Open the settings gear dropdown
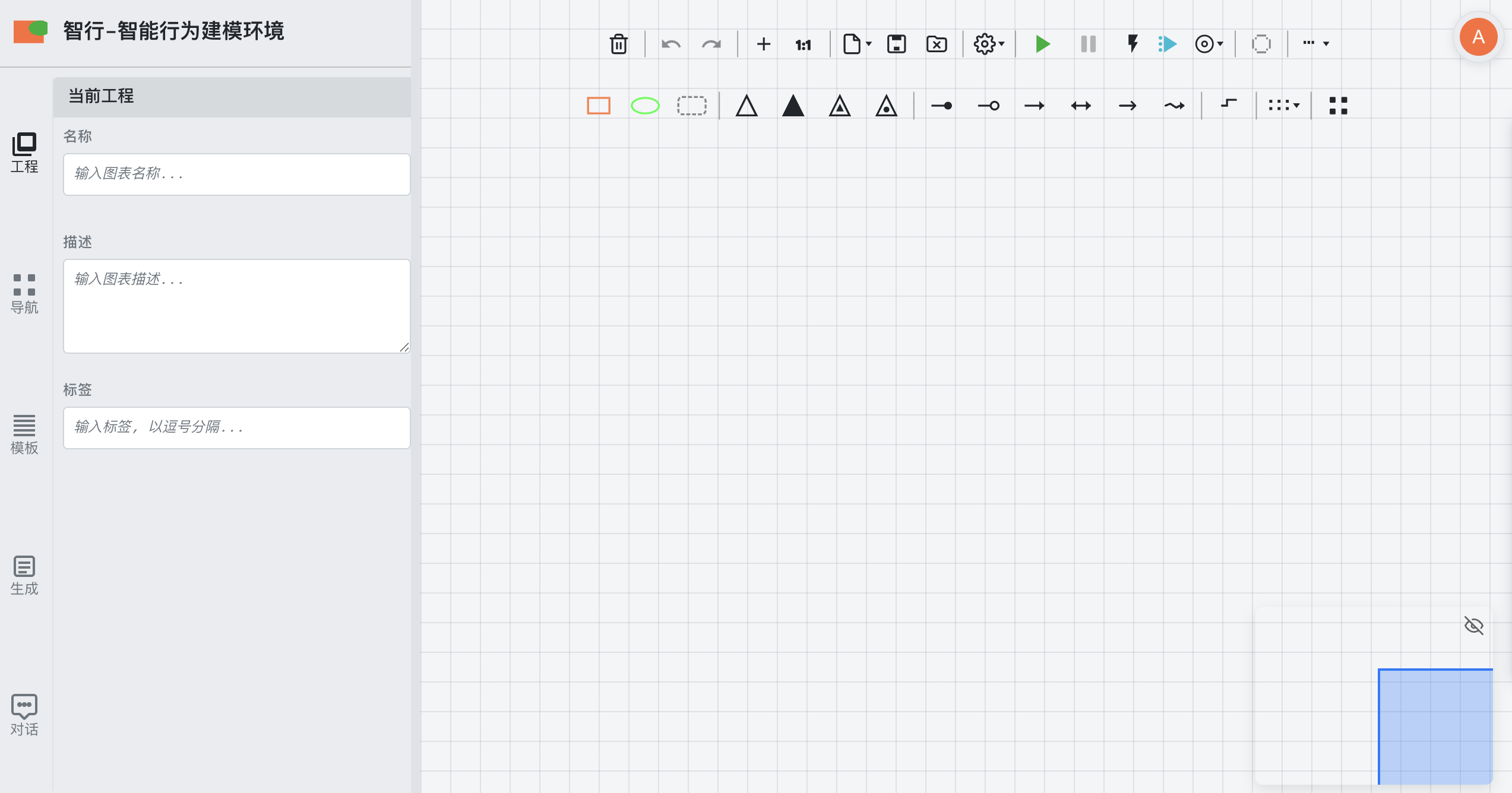The image size is (1512, 793). (x=988, y=44)
